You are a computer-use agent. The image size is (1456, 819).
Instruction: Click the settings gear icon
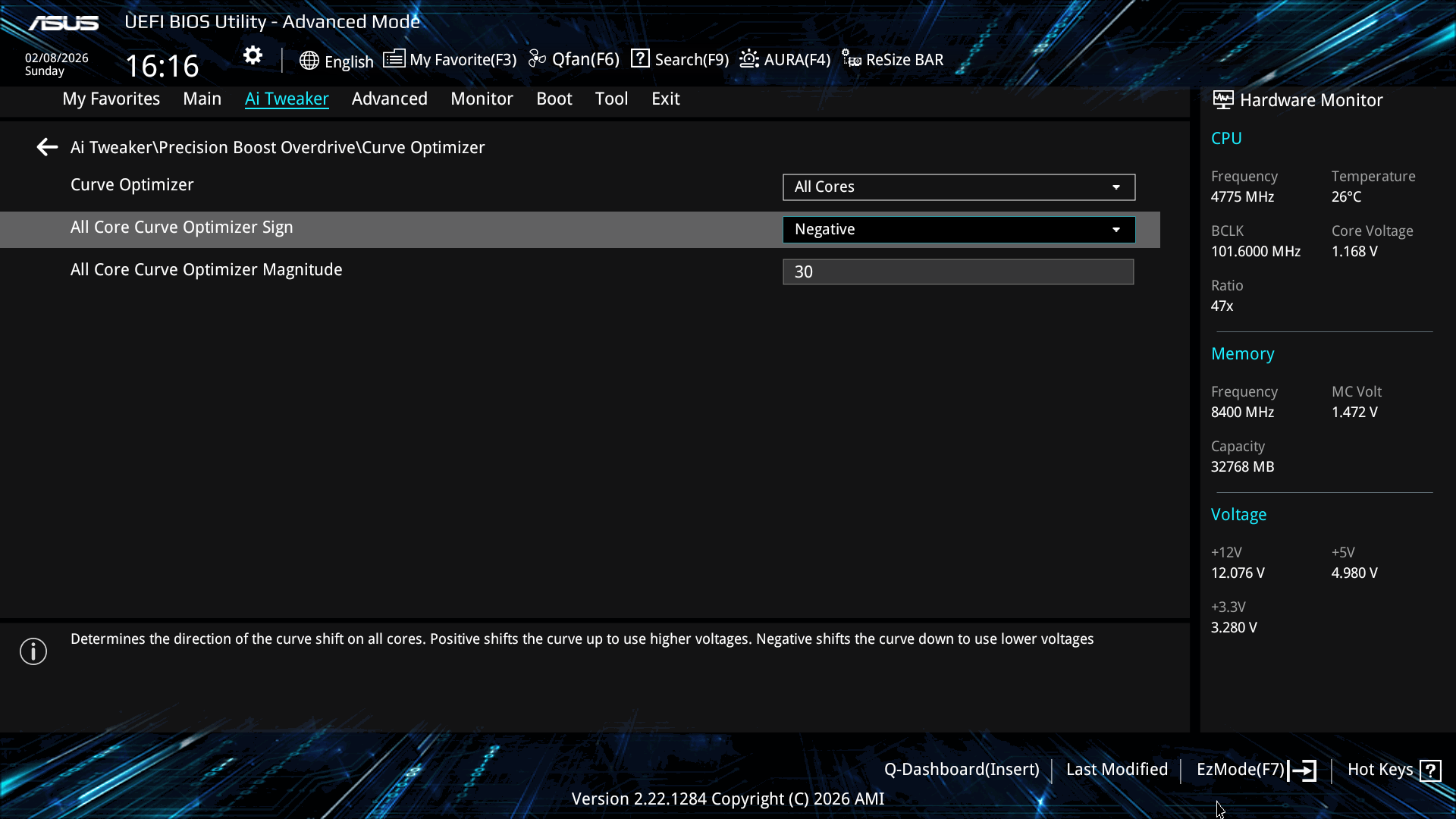point(253,55)
